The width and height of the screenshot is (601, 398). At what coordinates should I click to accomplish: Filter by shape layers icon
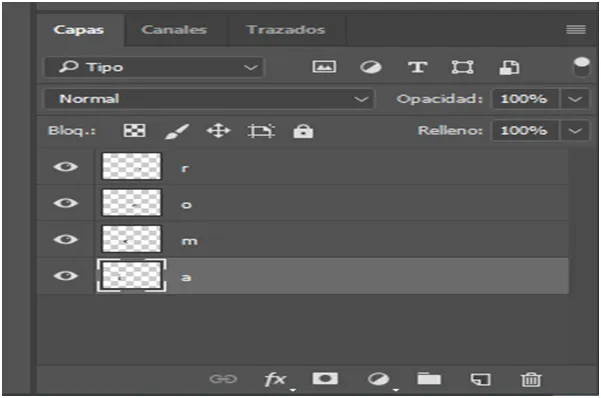pyautogui.click(x=462, y=67)
